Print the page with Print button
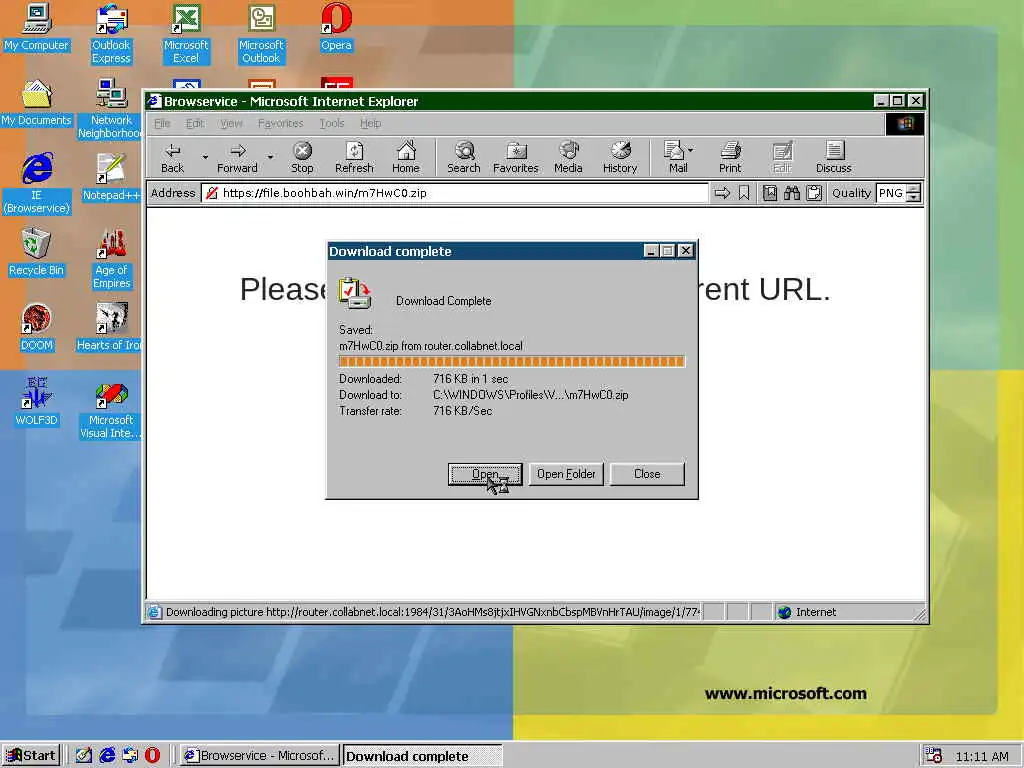1024x768 pixels. click(730, 158)
